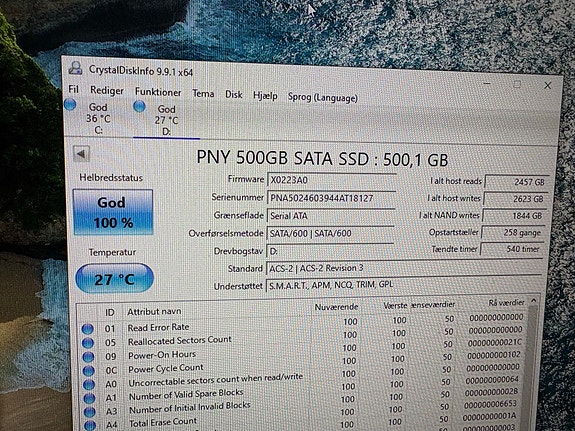Click the Værste column header

pos(396,306)
